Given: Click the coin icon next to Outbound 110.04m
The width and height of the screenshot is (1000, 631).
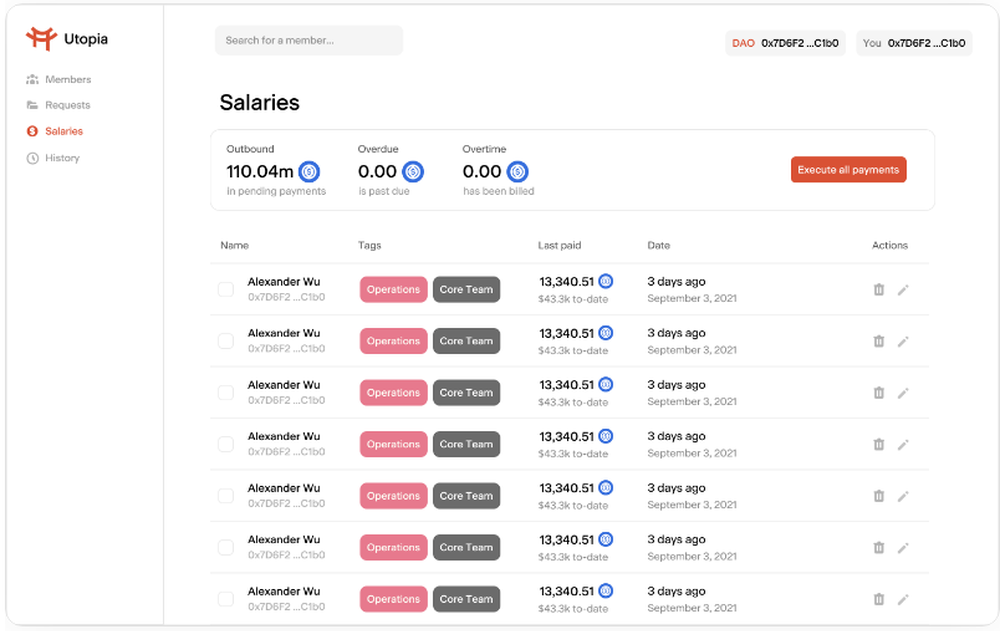Looking at the screenshot, I should point(309,171).
